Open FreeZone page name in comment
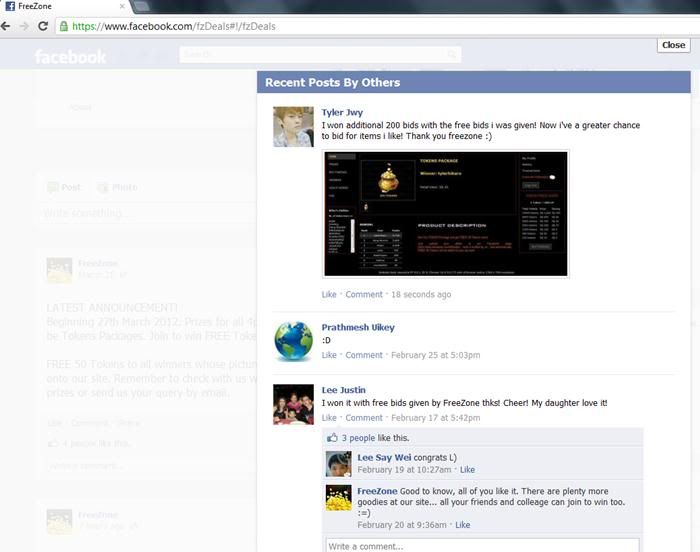 [377, 491]
